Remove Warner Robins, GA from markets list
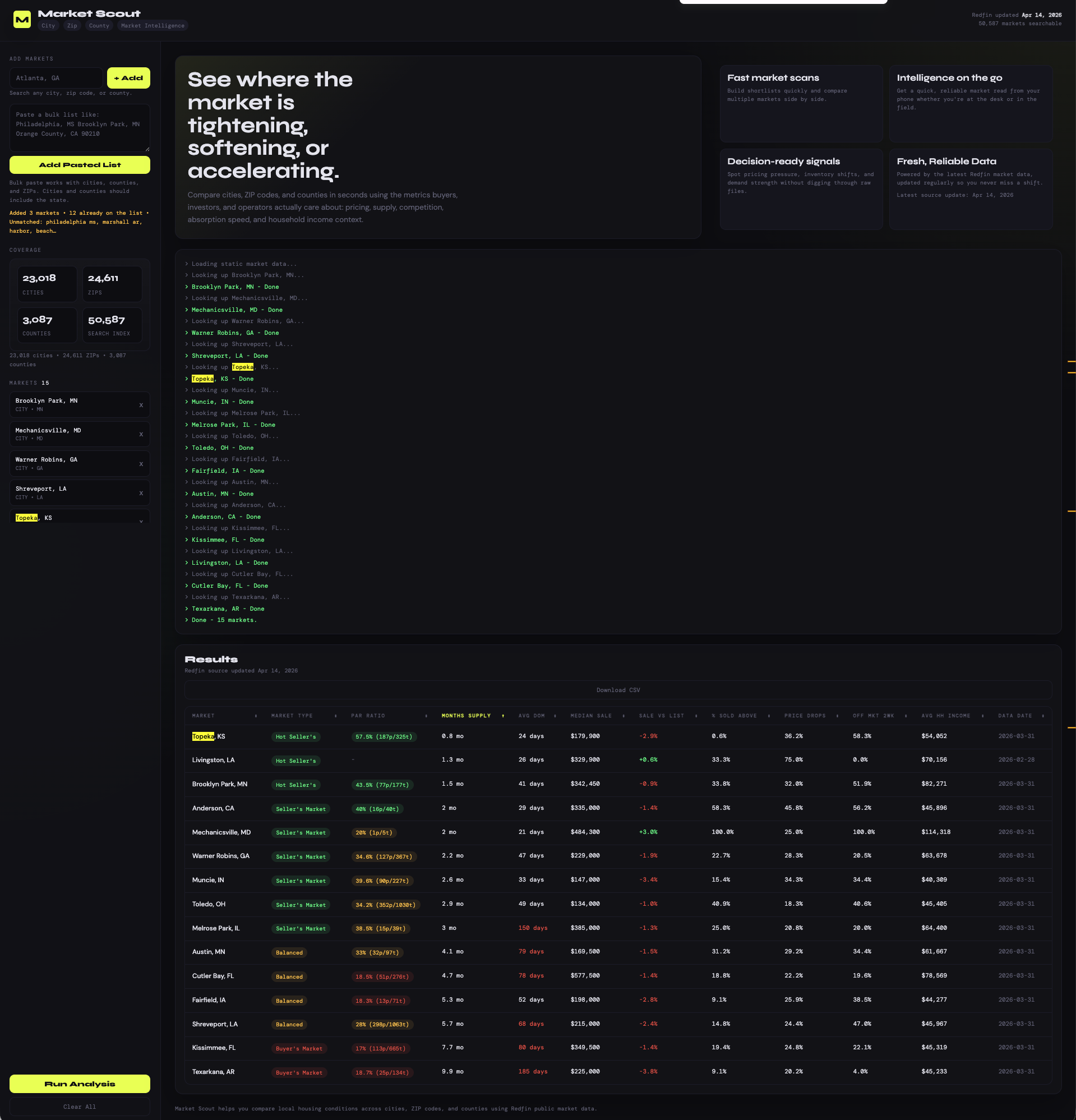Viewport: 1076px width, 1120px height. pyautogui.click(x=141, y=464)
